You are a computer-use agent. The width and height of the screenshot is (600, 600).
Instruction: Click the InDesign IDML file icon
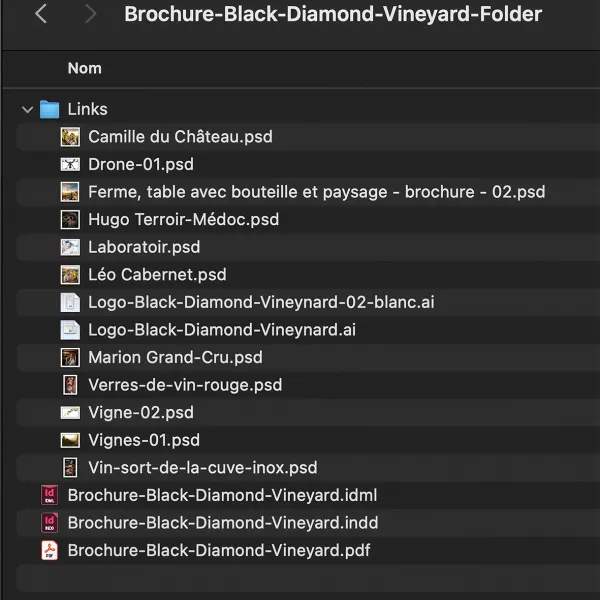coord(50,495)
